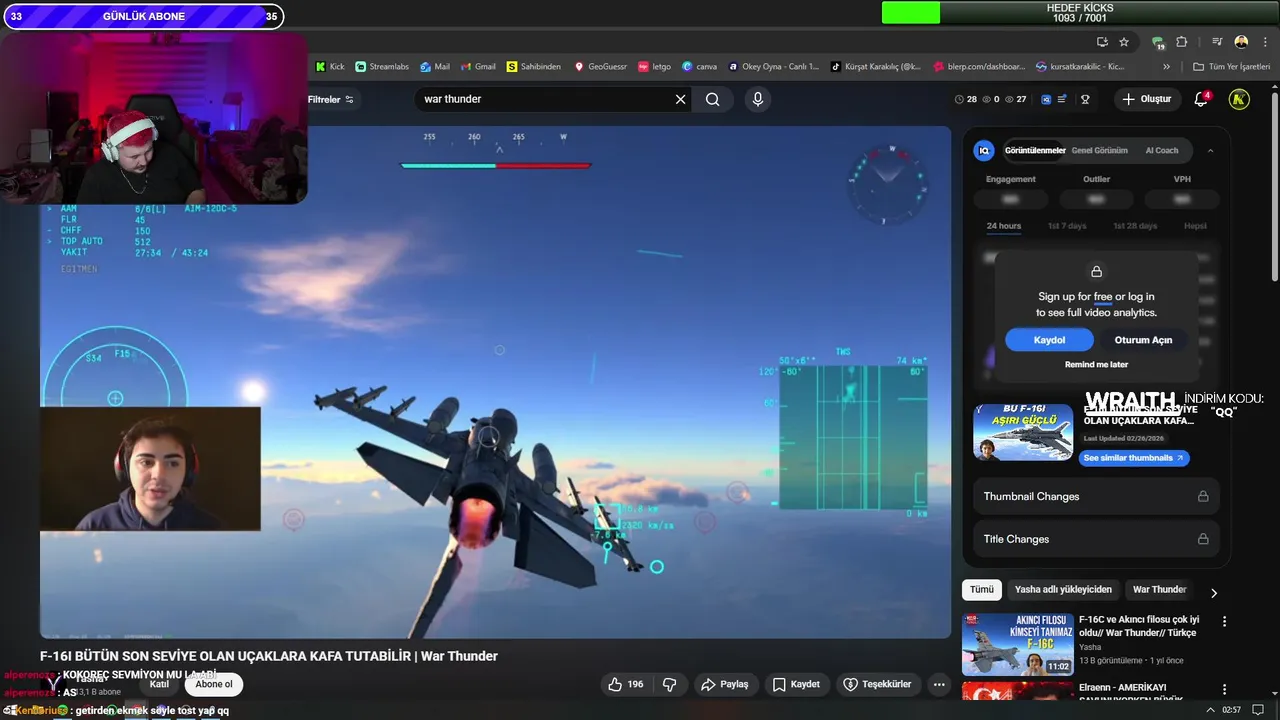1280x720 pixels.
Task: Open the Gmail bookmark
Action: 478,67
